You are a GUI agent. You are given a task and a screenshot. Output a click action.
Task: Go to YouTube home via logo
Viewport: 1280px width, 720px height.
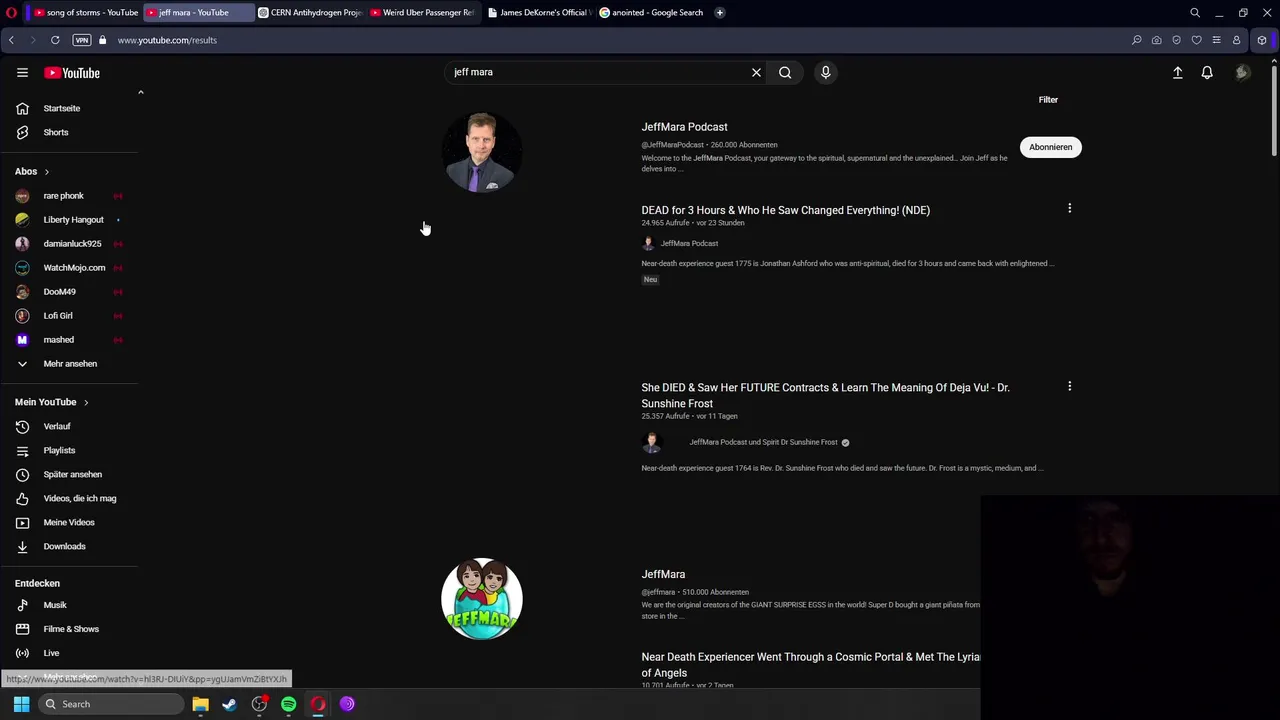(x=72, y=73)
